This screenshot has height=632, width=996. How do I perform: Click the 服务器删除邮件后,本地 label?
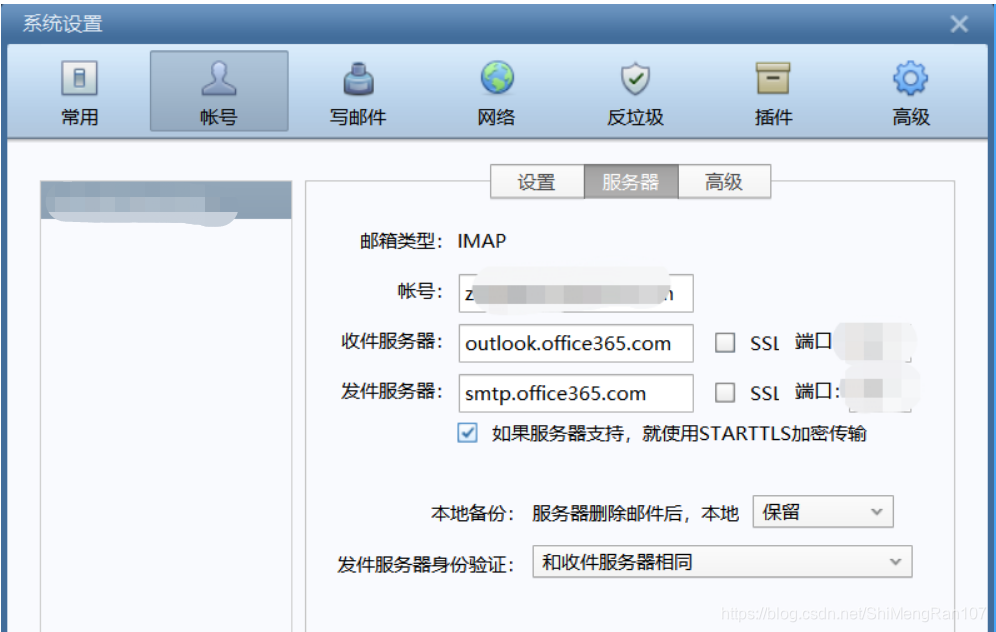[x=635, y=513]
